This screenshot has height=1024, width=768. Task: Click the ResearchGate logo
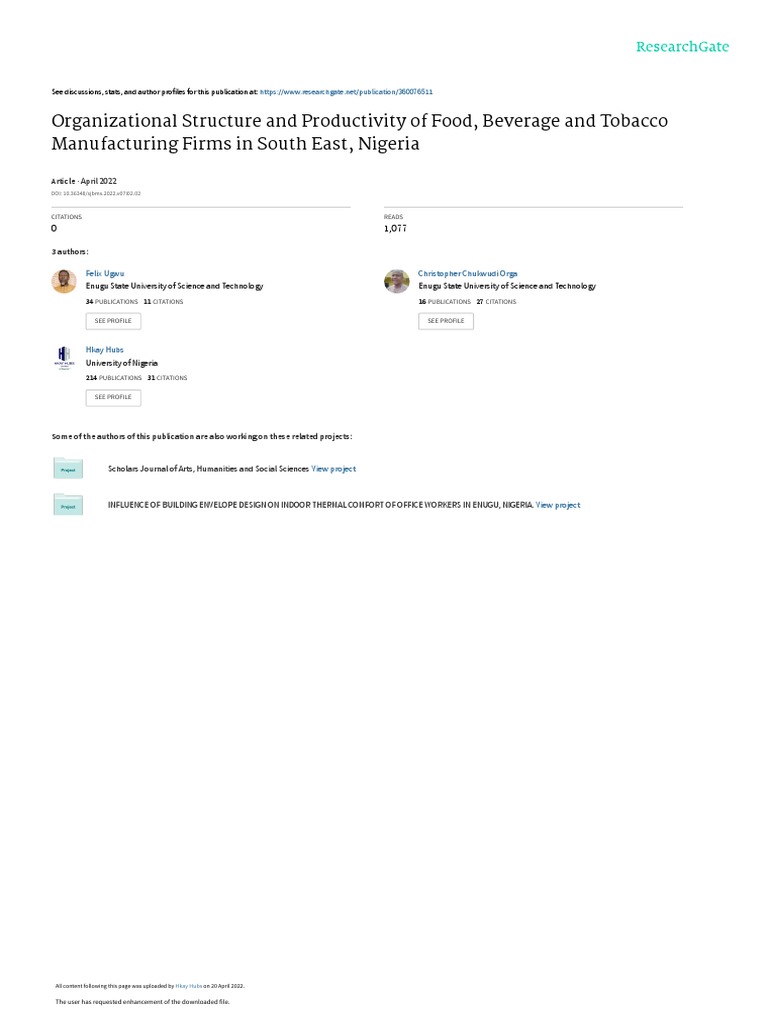[682, 47]
